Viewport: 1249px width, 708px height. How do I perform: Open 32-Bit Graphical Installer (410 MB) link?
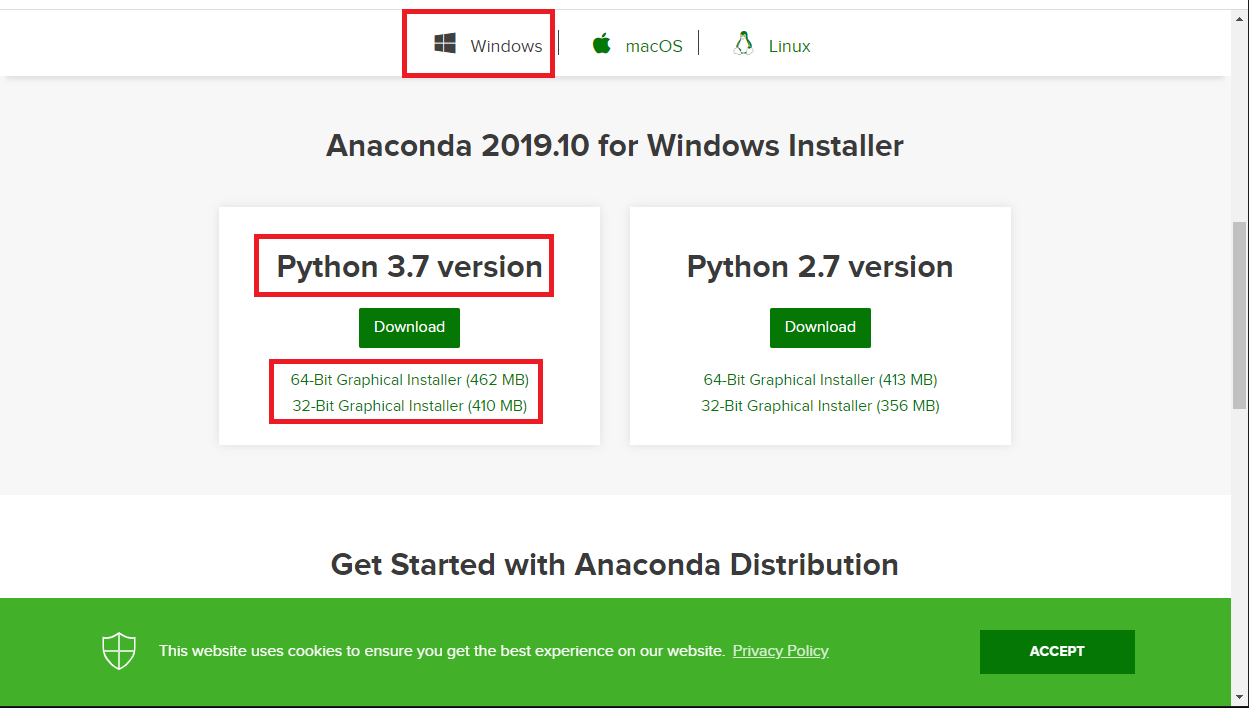pos(409,406)
